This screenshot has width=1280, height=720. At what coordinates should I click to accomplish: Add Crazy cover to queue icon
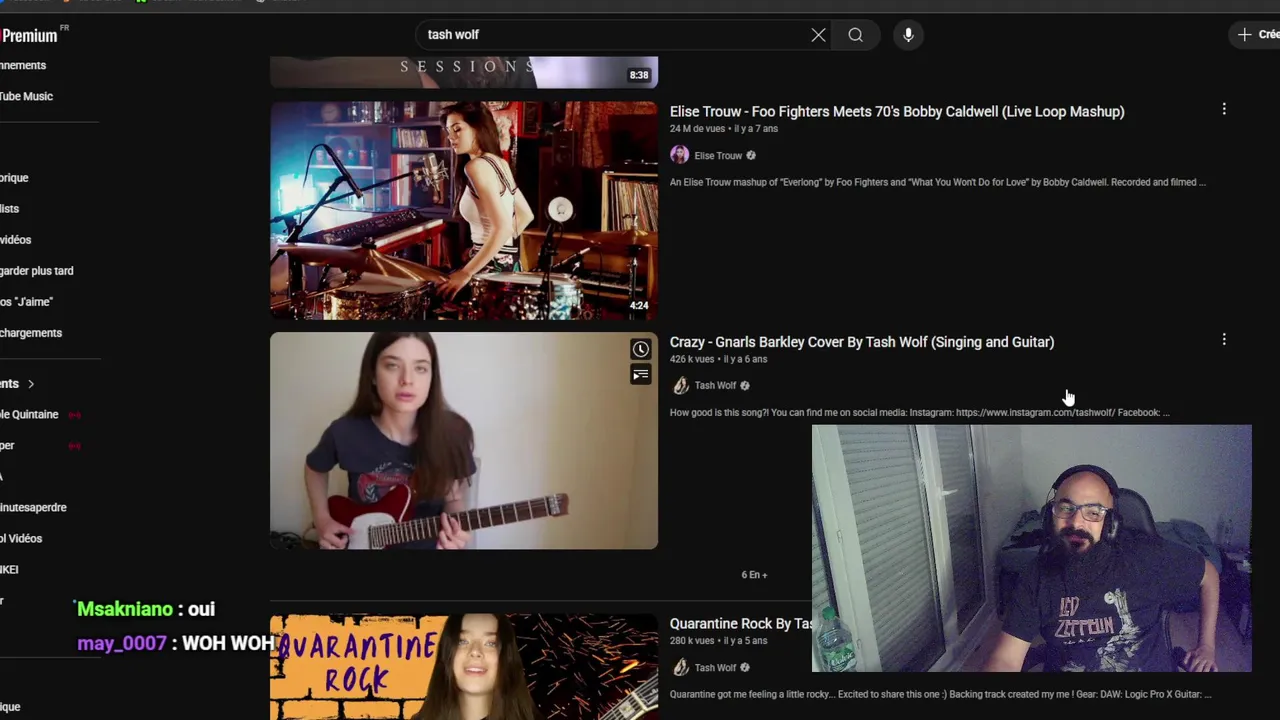click(x=640, y=375)
